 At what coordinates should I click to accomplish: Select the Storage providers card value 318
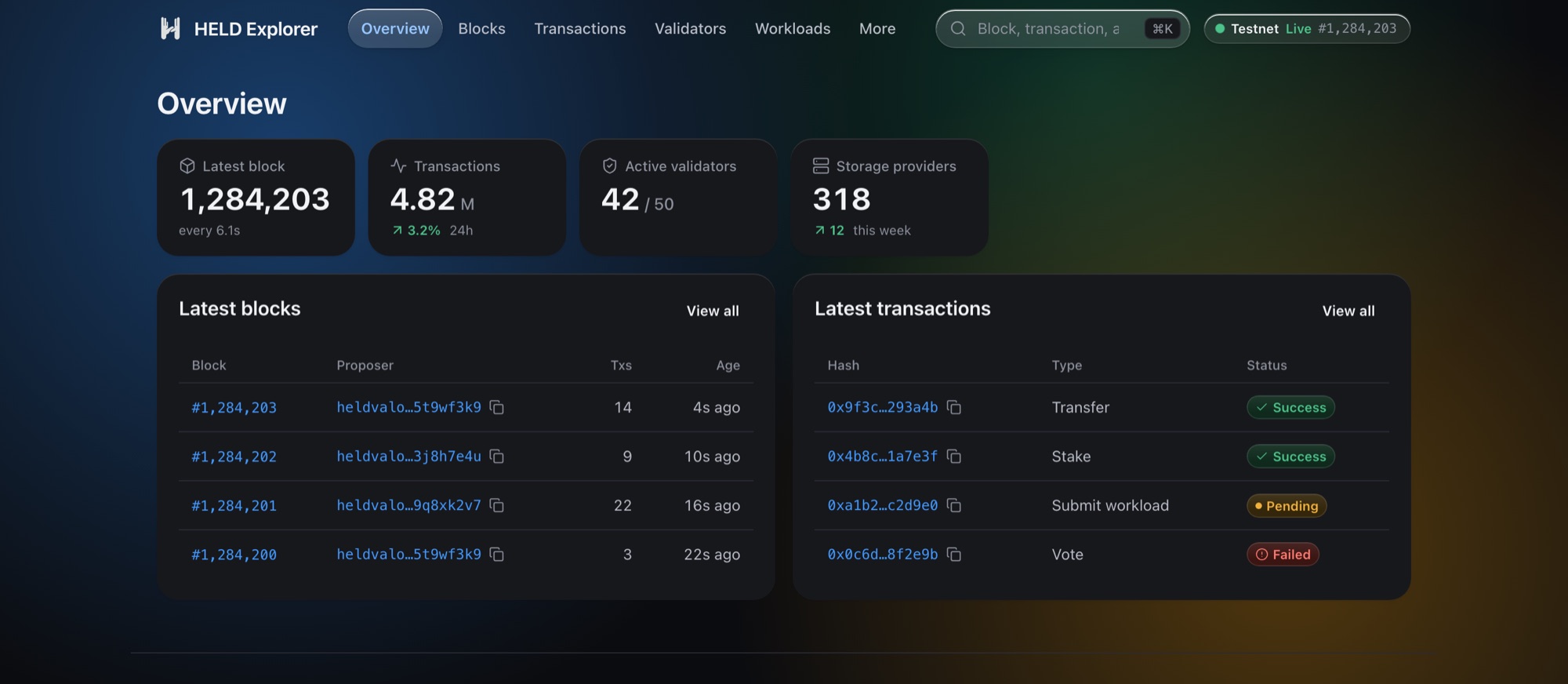point(842,199)
